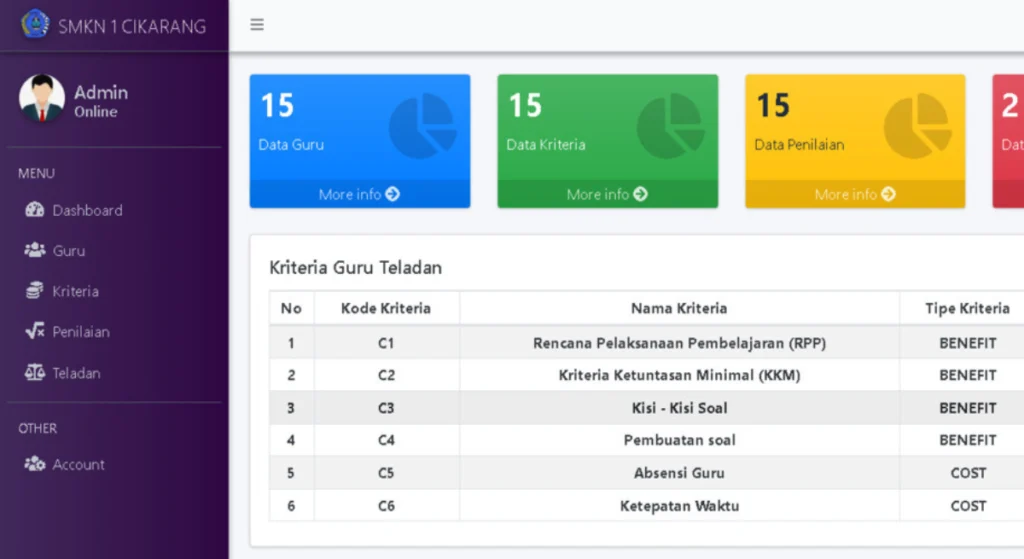Click the Teladan balance scale icon
The image size is (1024, 559).
[x=35, y=373]
